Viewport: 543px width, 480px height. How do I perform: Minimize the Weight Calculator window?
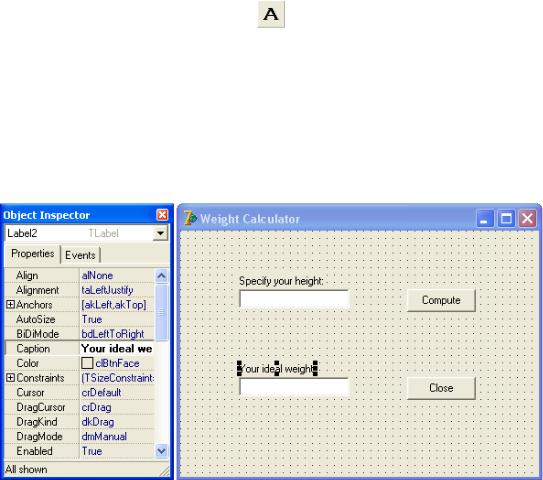coord(485,219)
